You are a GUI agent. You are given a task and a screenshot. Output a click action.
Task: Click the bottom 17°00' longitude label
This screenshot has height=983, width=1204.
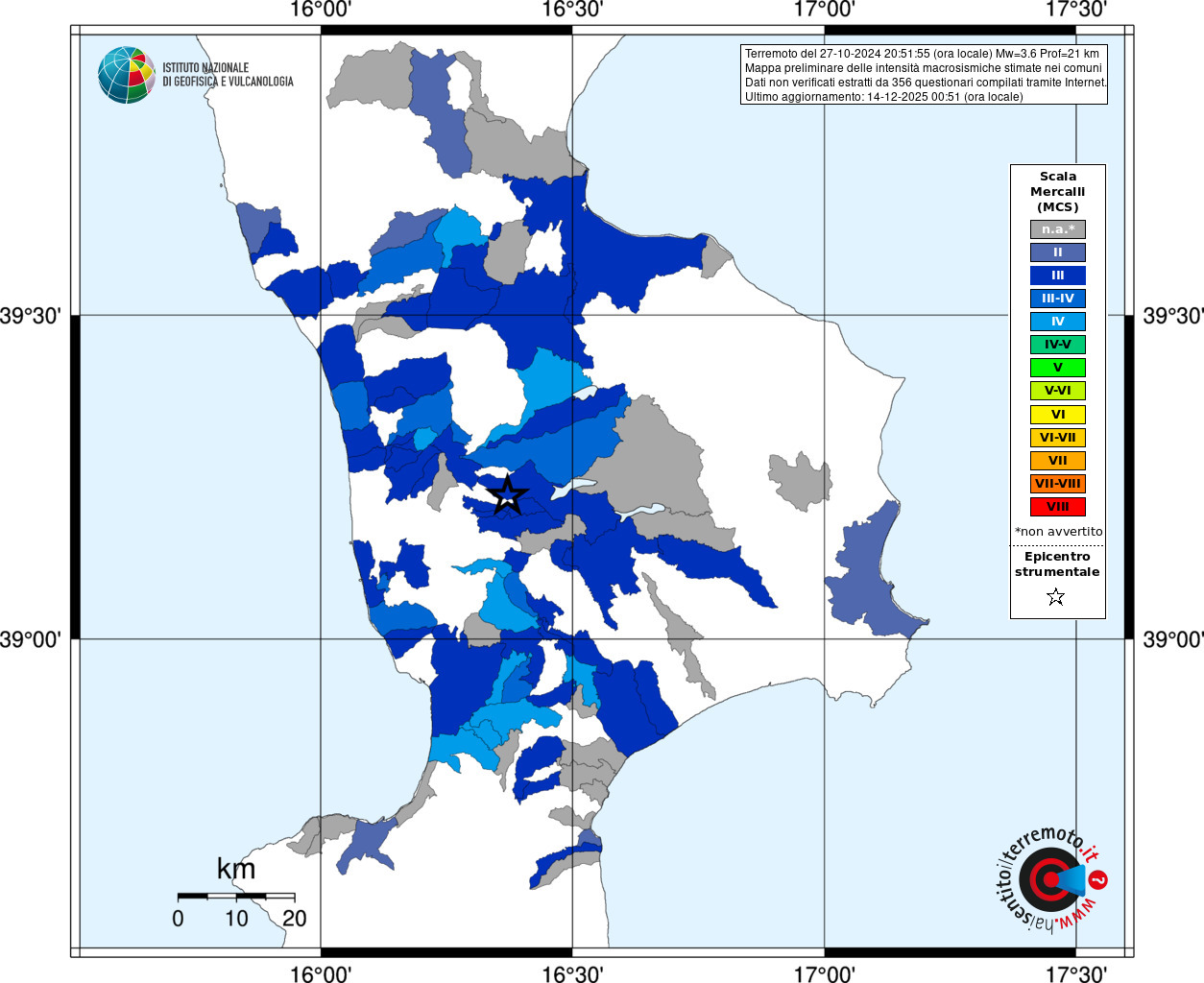click(824, 973)
